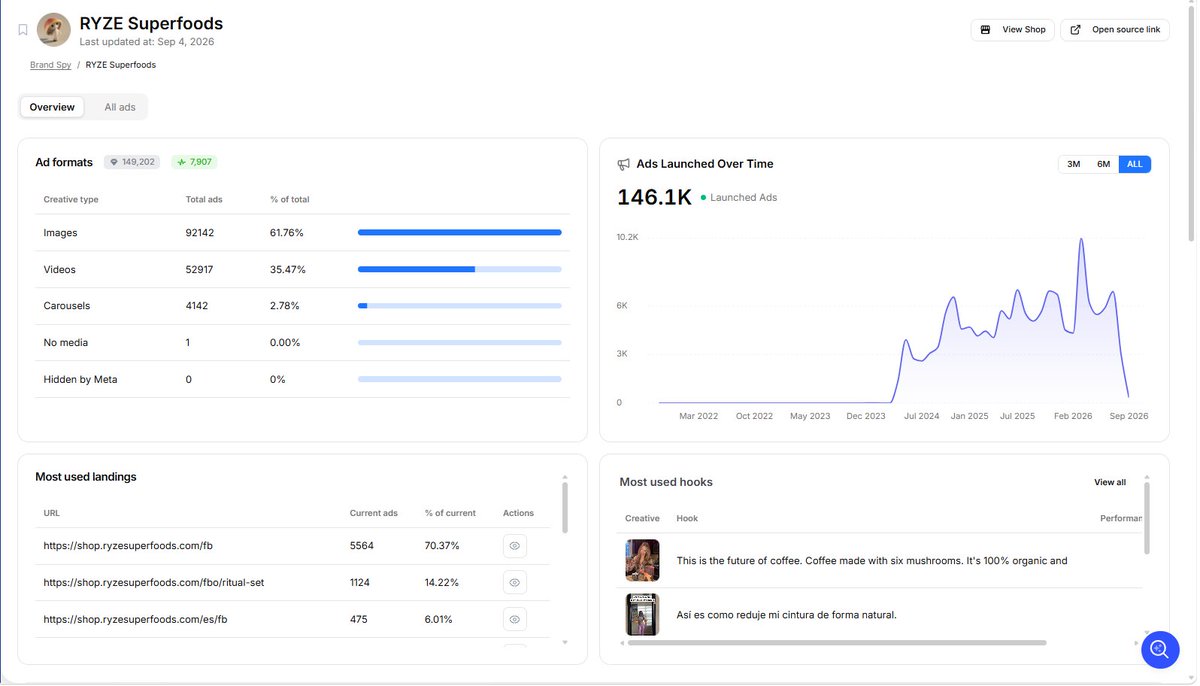Open the creative thumbnail for the future of coffee hook

[642, 561]
